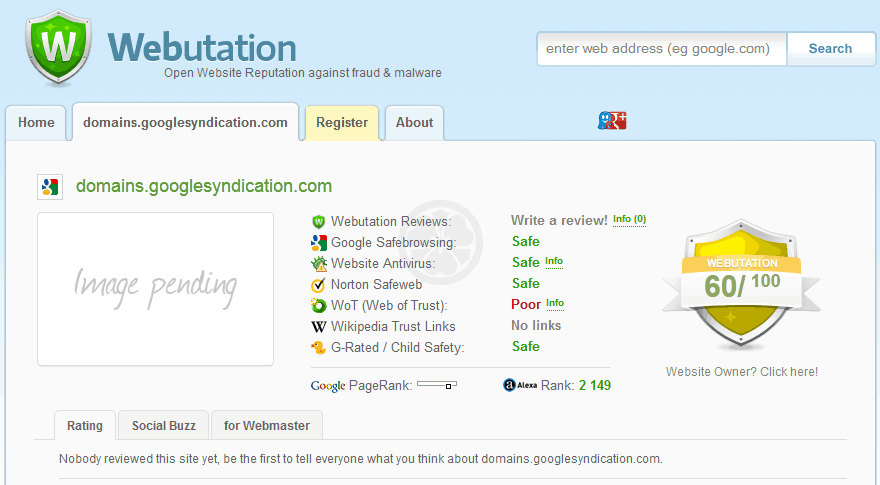This screenshot has width=880, height=485.
Task: Click the Webutation shield logo
Action: (58, 48)
